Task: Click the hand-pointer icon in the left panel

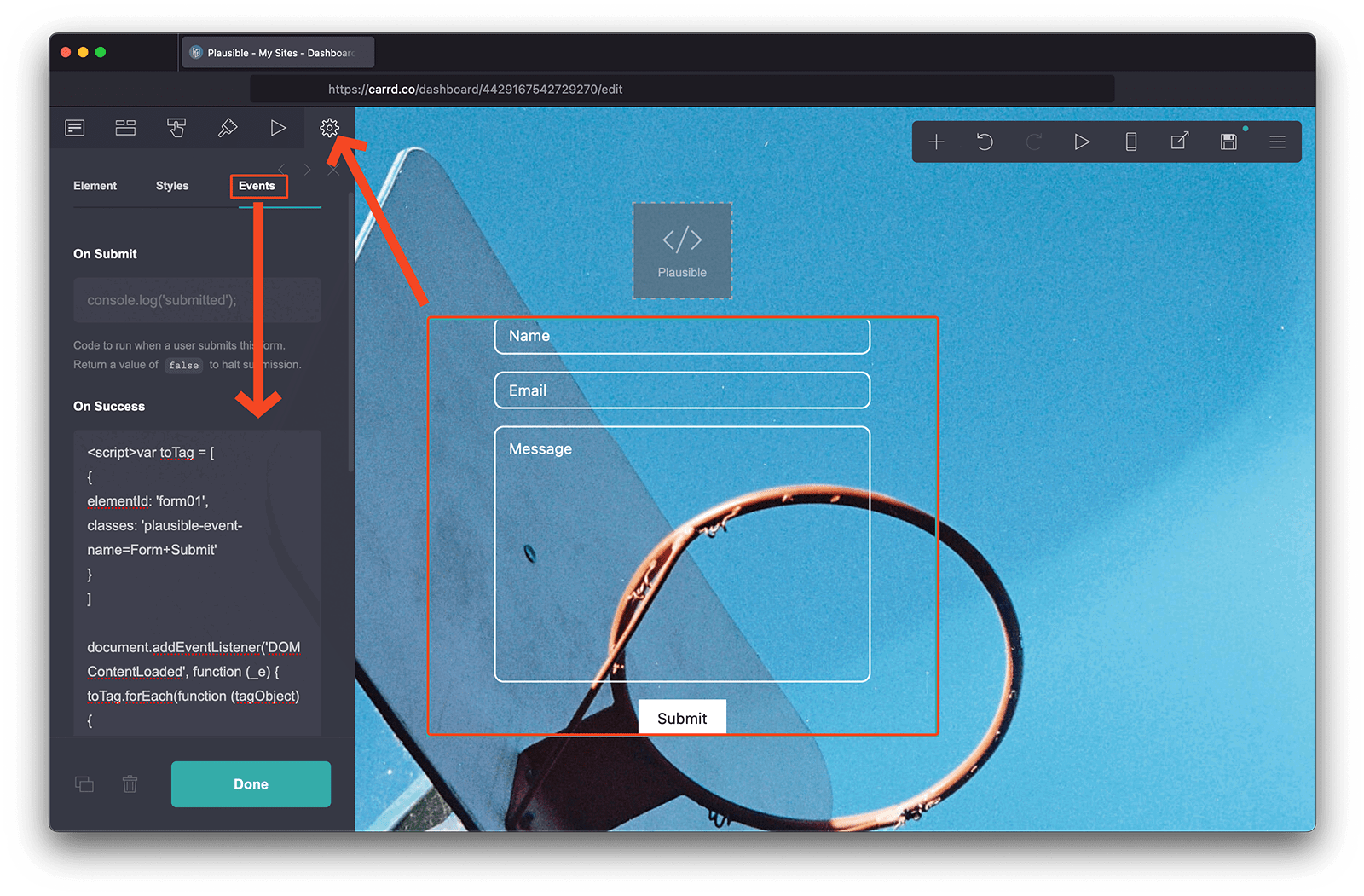Action: point(176,128)
